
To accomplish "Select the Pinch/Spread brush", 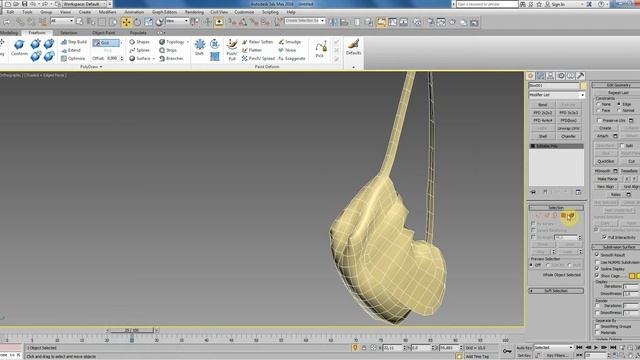I will click(258, 58).
